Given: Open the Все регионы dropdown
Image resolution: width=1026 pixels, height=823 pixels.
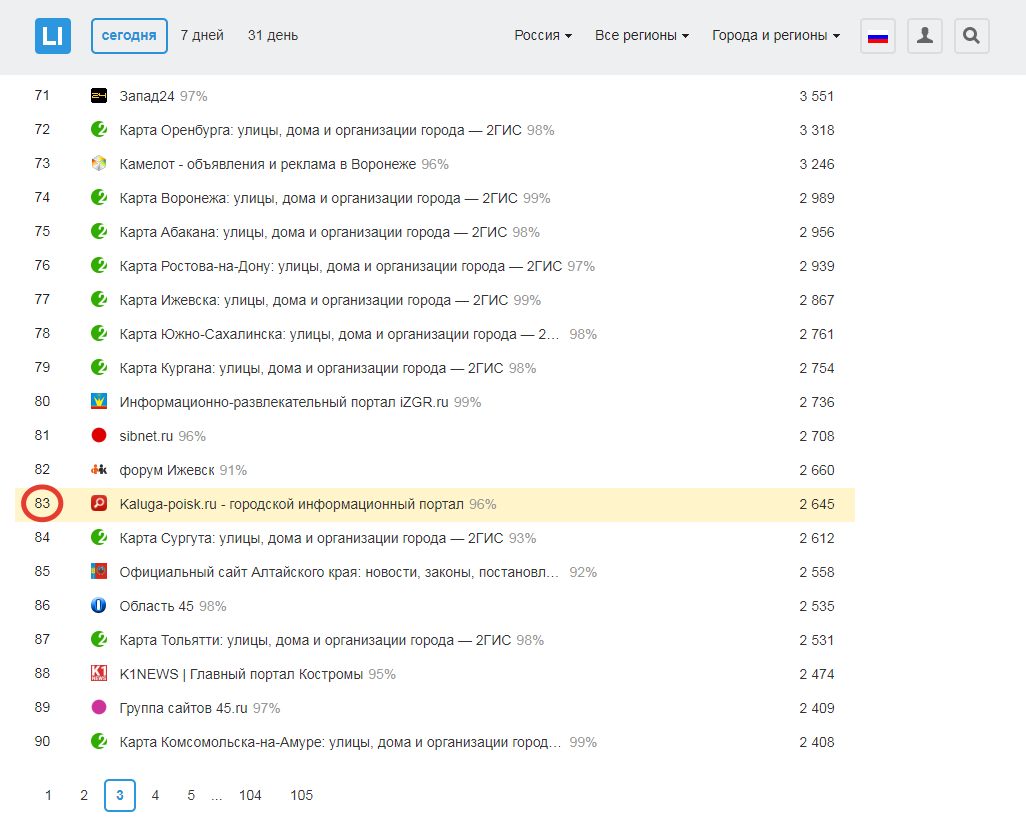Looking at the screenshot, I should (642, 36).
